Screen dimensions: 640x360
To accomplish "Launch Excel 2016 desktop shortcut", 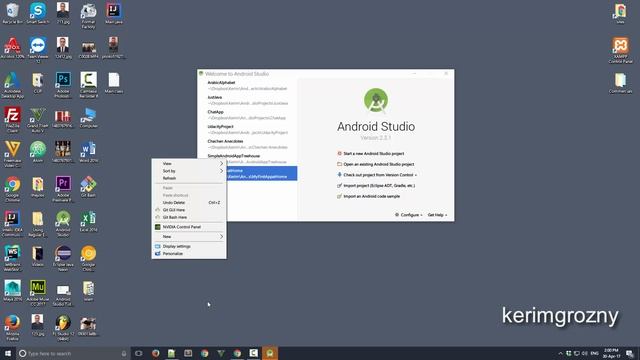I will point(88,221).
